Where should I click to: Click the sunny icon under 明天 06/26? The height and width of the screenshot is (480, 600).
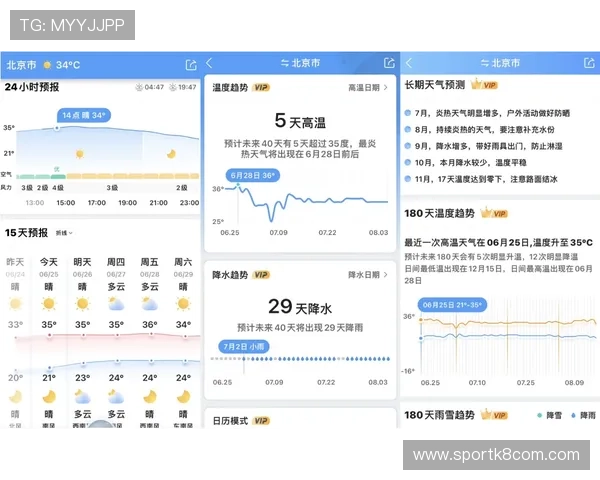[x=82, y=304]
